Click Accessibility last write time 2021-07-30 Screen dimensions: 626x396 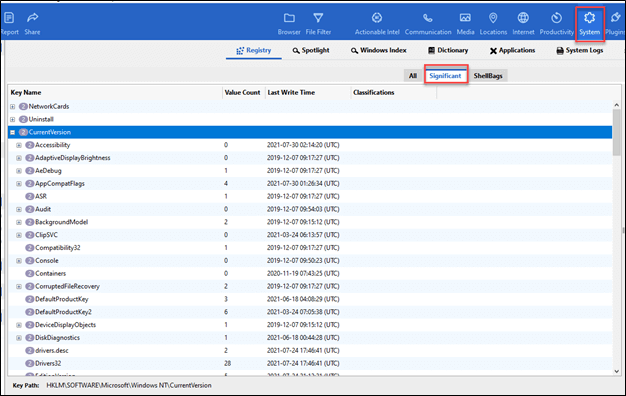[x=303, y=145]
